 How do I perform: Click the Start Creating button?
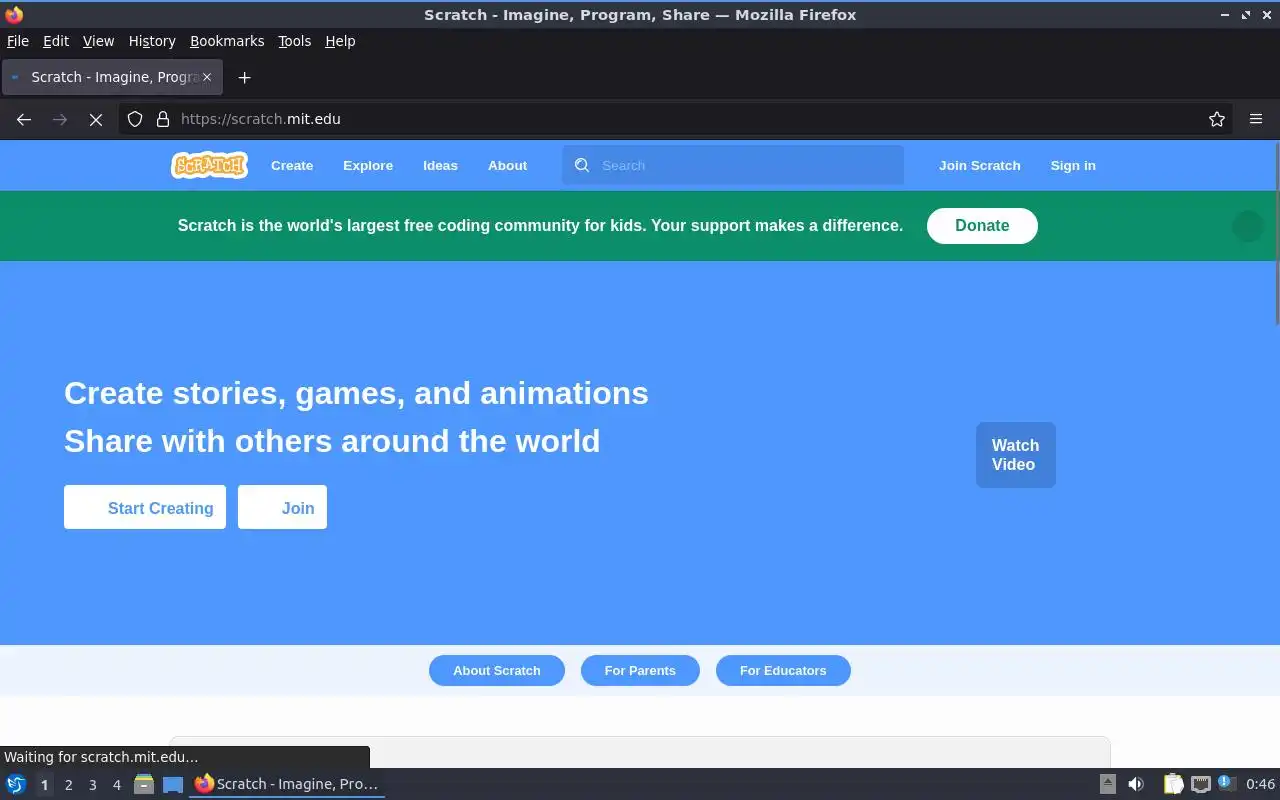coord(145,507)
